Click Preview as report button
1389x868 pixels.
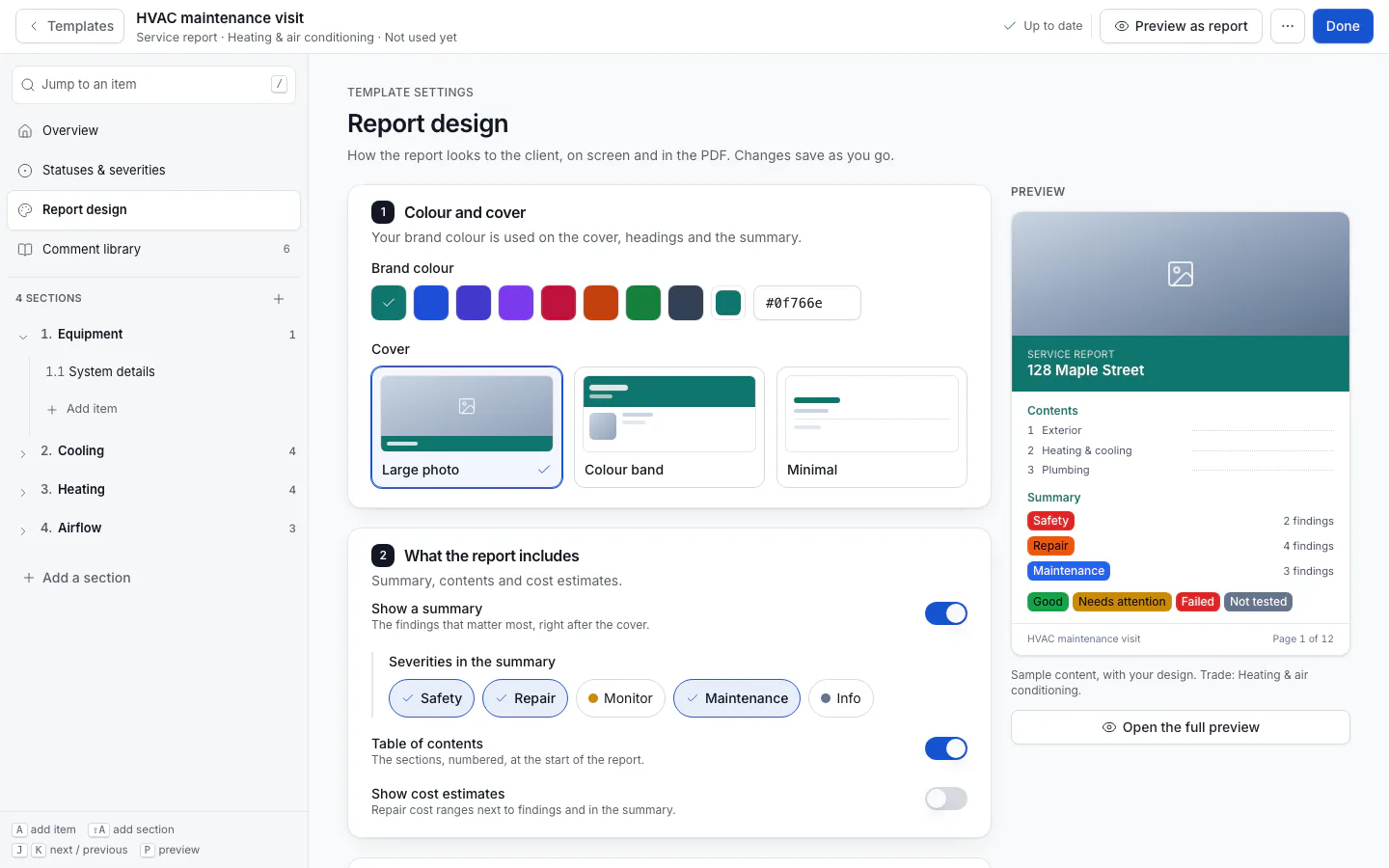click(1181, 26)
